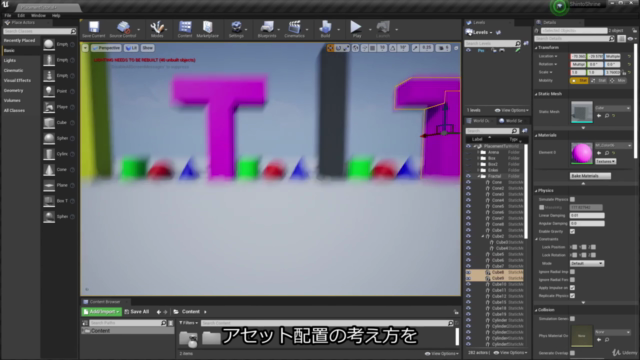Click Save All in Content Browser
The width and height of the screenshot is (640, 360).
pos(137,312)
